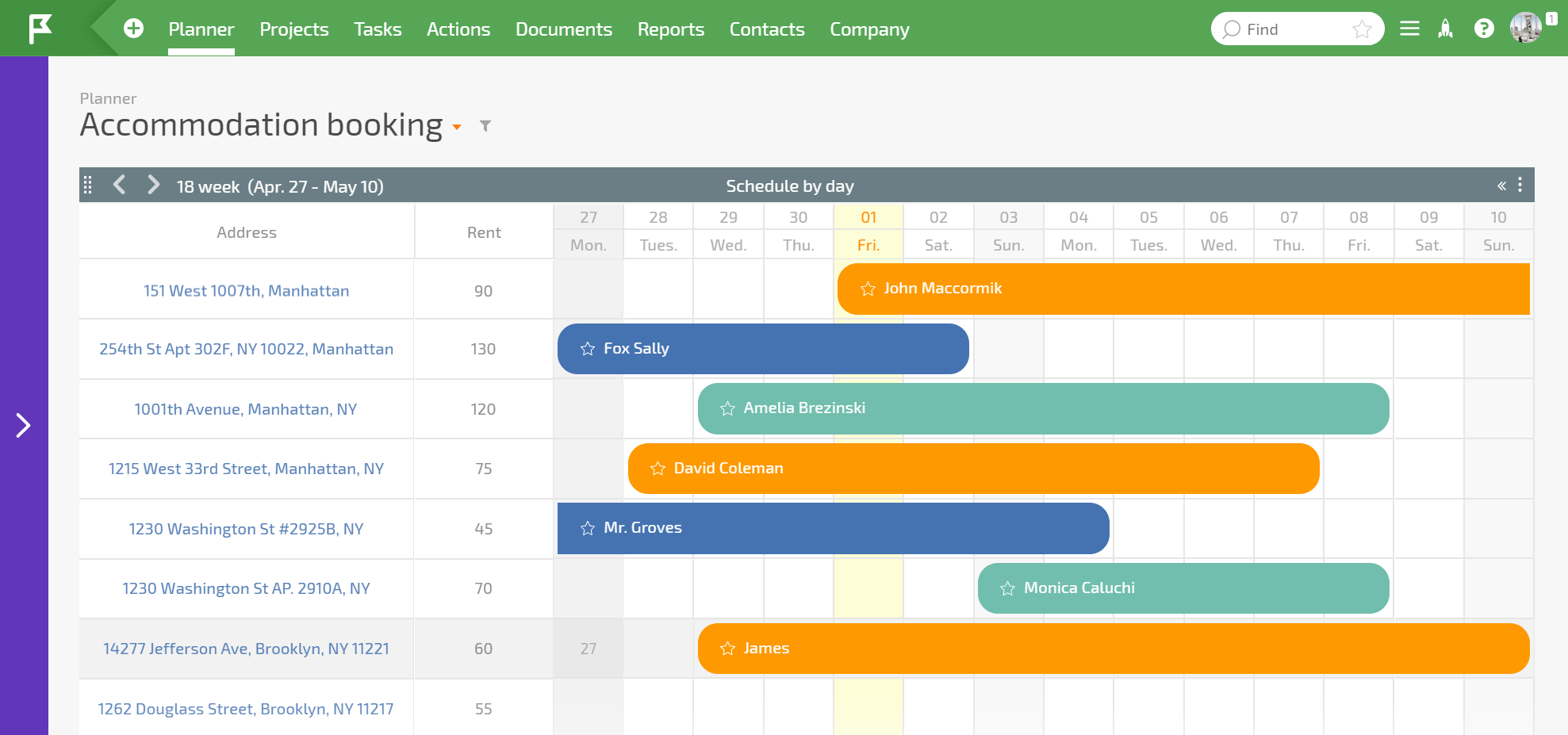Click the flag logo home icon

click(x=40, y=29)
